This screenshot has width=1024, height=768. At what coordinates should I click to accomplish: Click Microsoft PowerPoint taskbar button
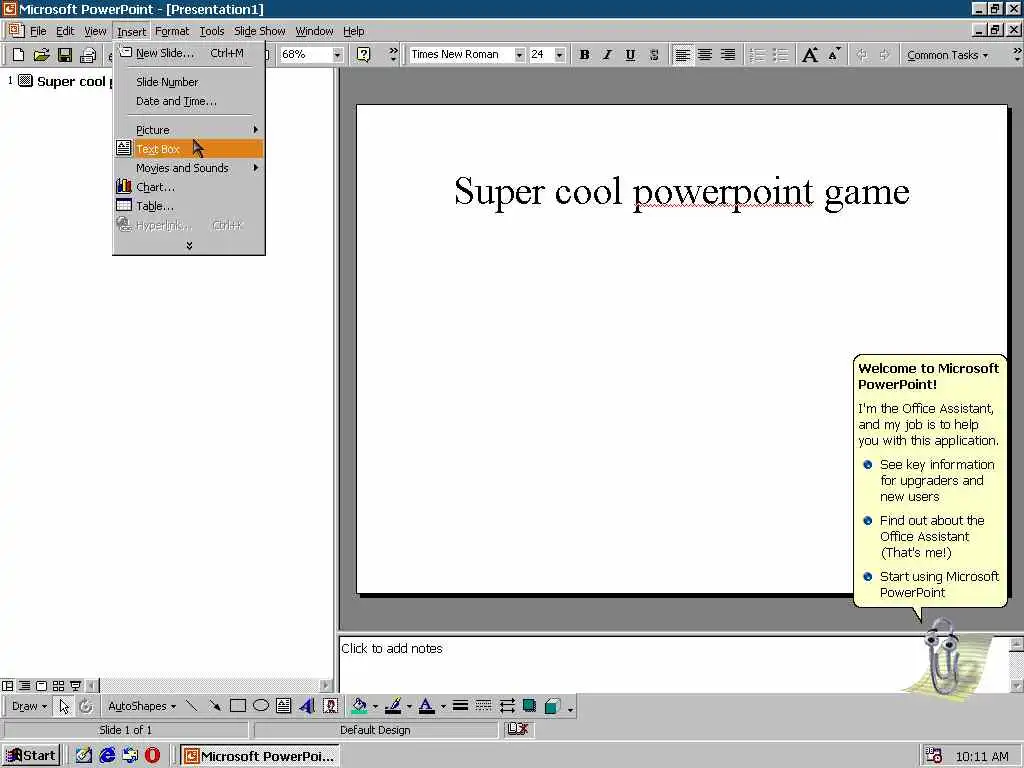tap(259, 756)
